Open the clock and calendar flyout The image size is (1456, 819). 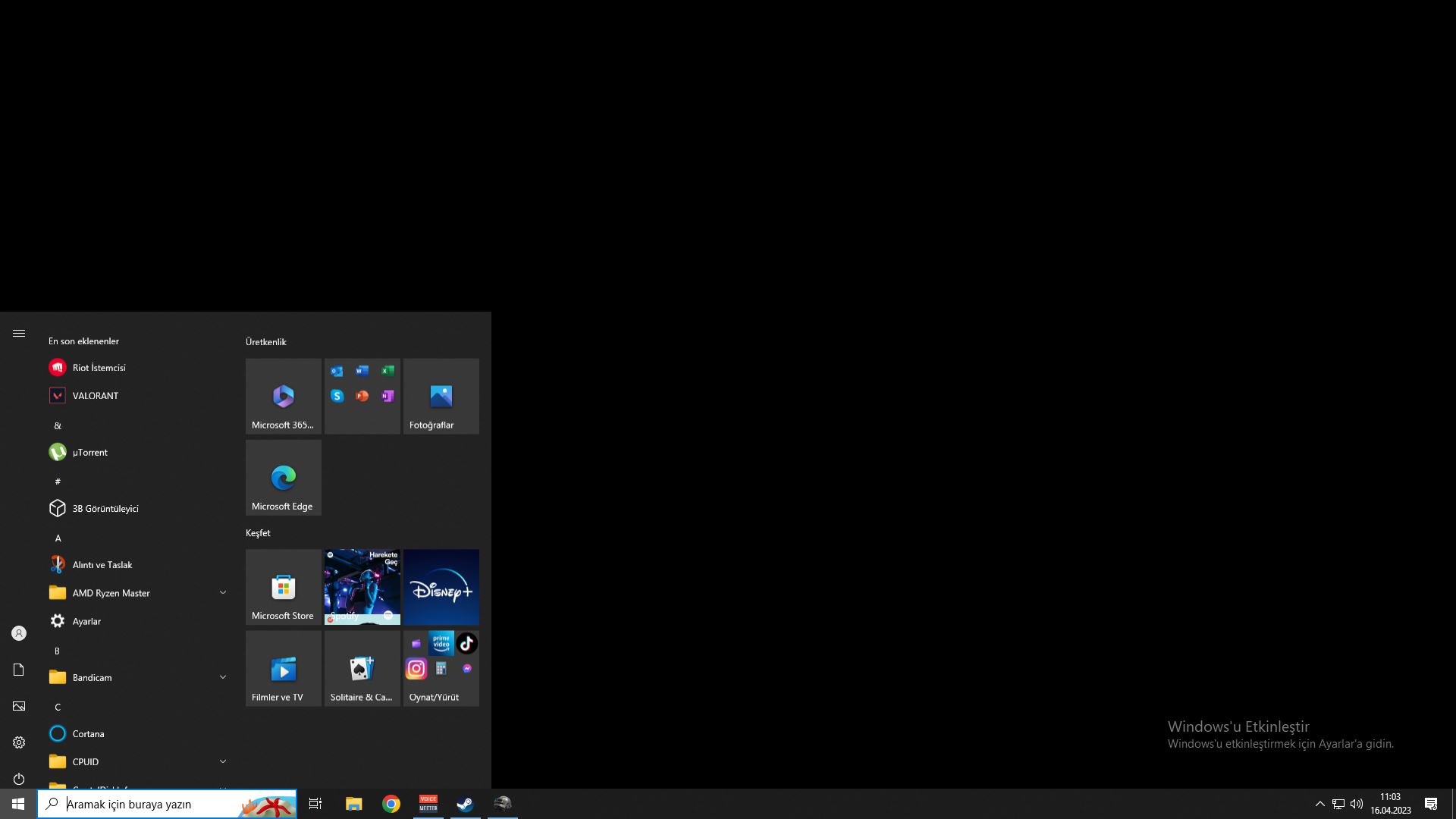tap(1390, 804)
